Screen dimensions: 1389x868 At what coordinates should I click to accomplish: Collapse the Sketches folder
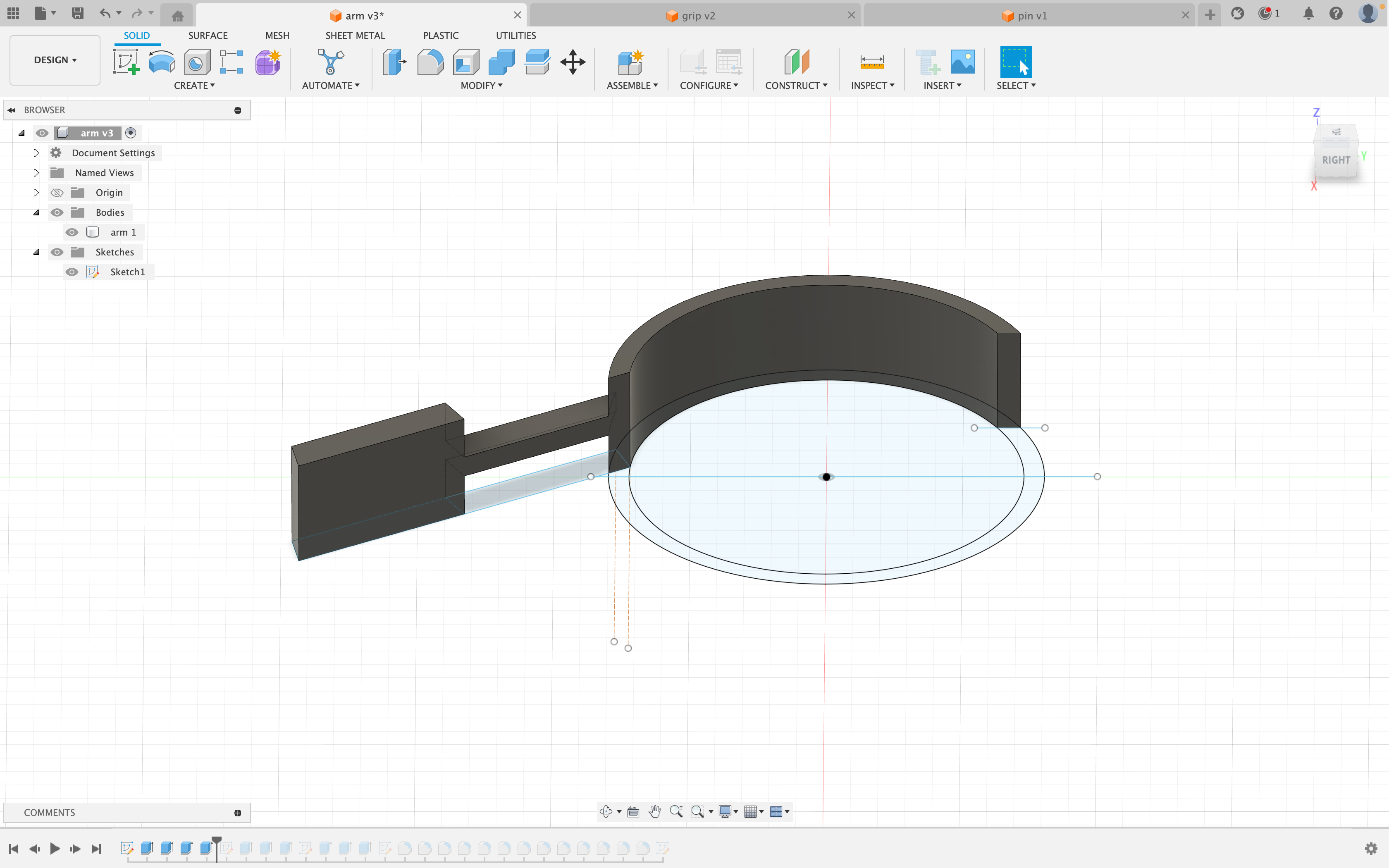tap(36, 252)
